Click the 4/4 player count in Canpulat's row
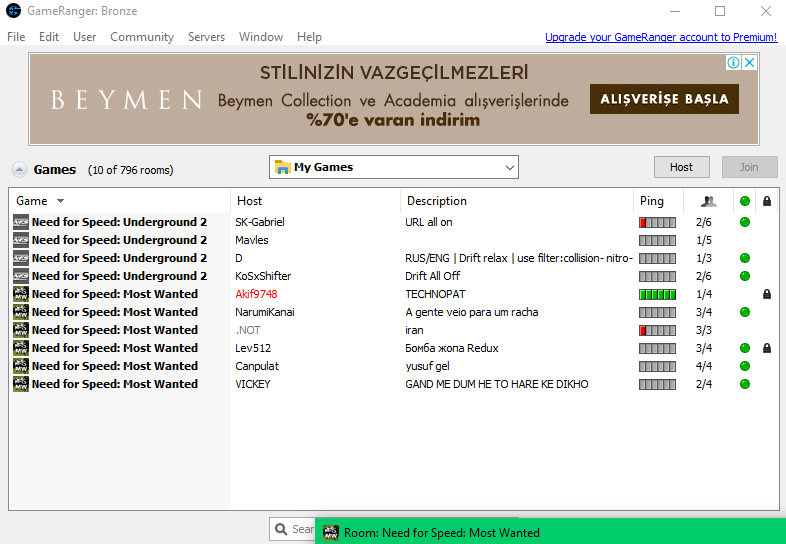This screenshot has height=544, width=786. pos(704,367)
